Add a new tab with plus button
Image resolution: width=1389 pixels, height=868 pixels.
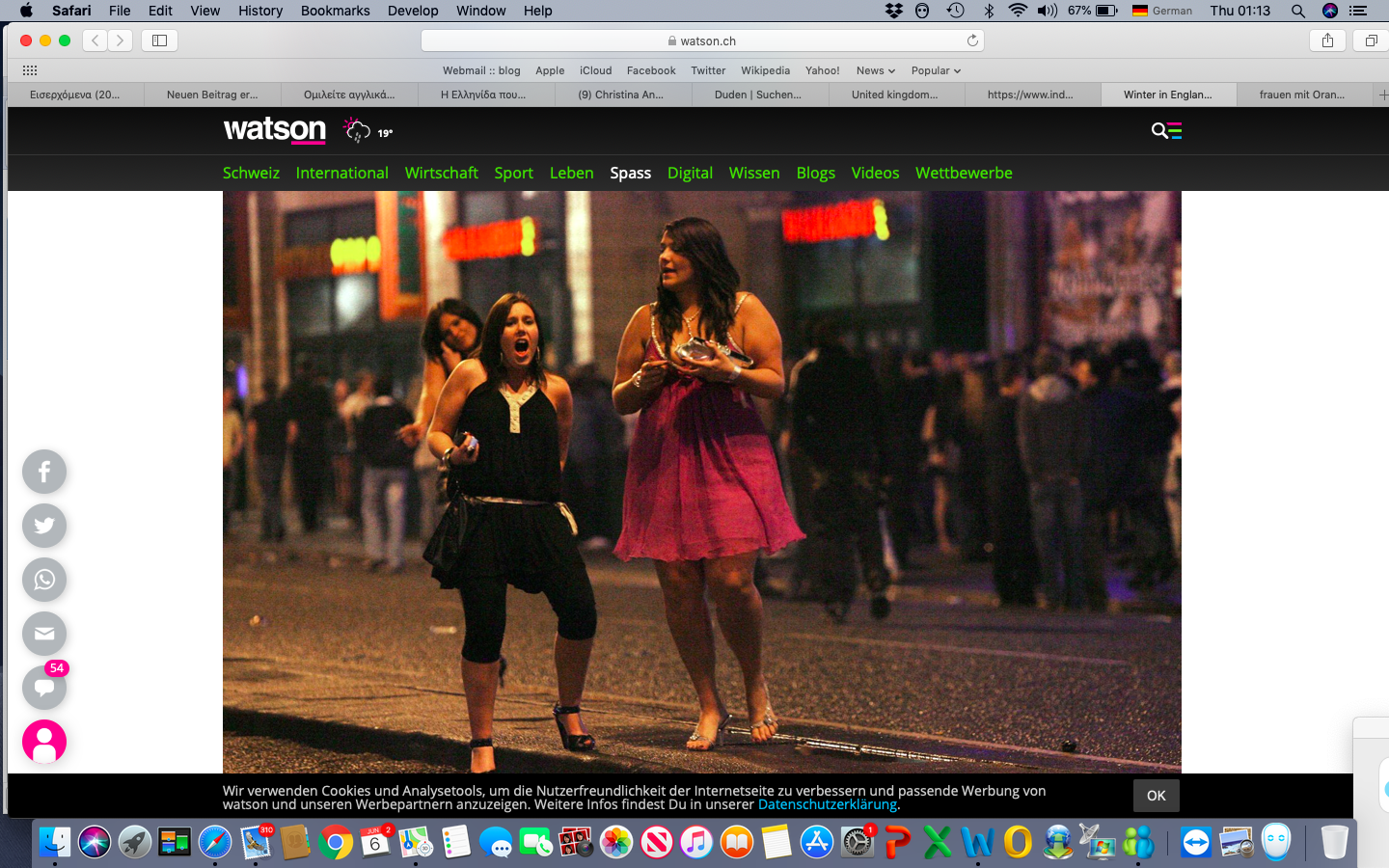pyautogui.click(x=1382, y=95)
